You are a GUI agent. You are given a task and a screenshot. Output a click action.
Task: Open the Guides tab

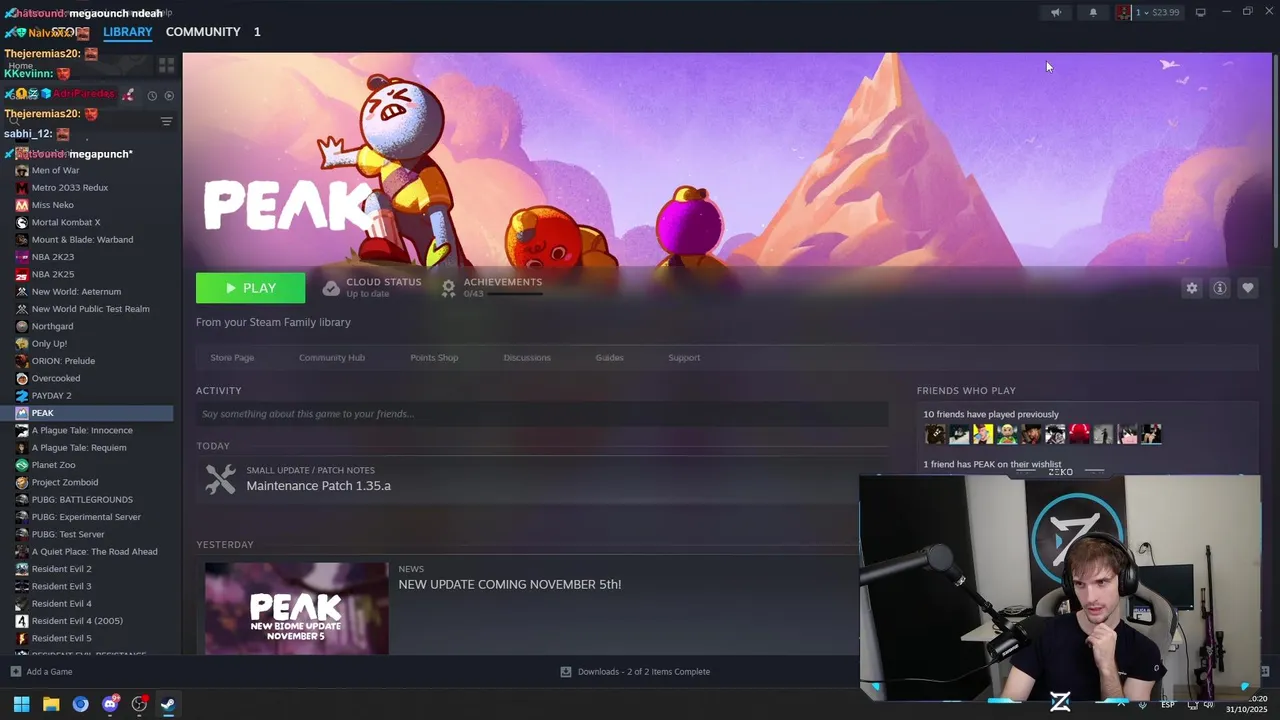click(x=609, y=358)
